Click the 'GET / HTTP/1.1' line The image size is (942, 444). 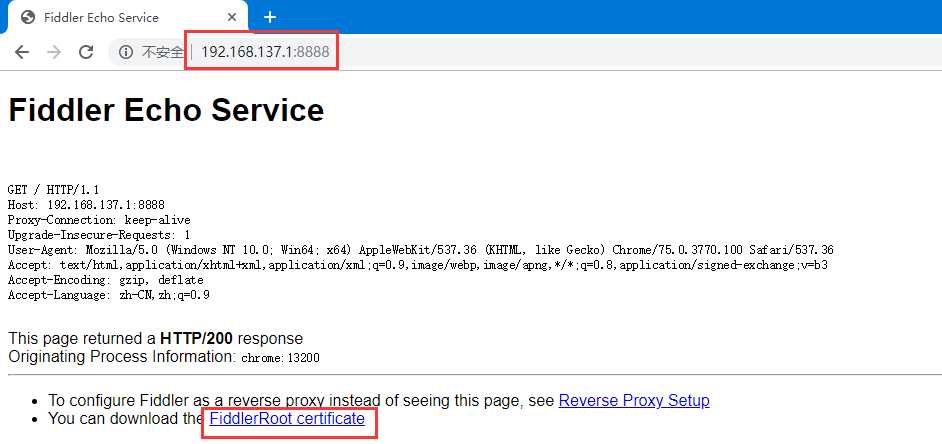(x=53, y=190)
